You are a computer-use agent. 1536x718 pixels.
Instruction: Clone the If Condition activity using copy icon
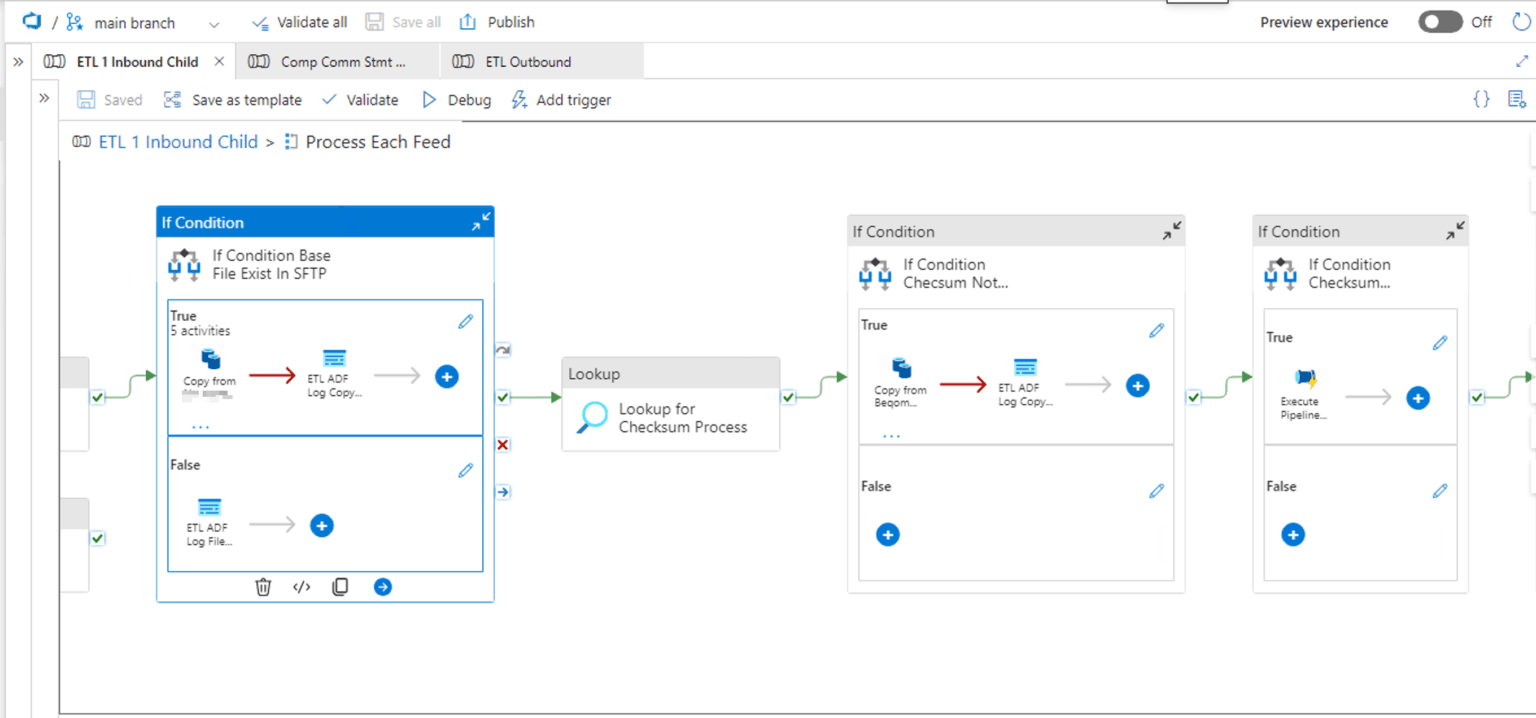340,587
